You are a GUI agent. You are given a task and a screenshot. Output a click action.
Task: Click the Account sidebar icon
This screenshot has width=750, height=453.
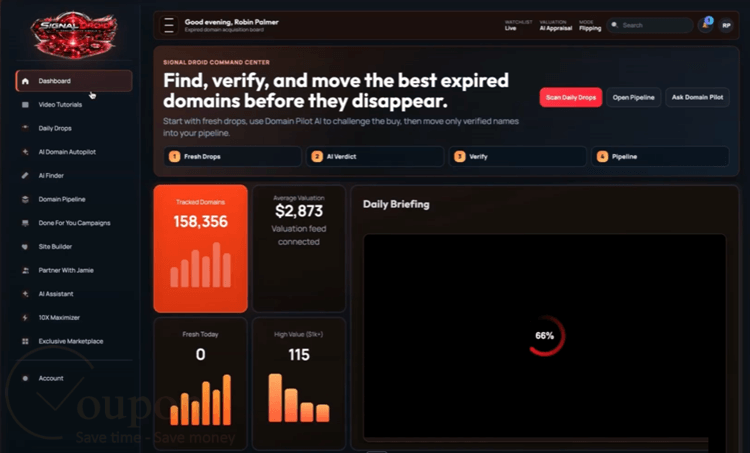(x=25, y=378)
